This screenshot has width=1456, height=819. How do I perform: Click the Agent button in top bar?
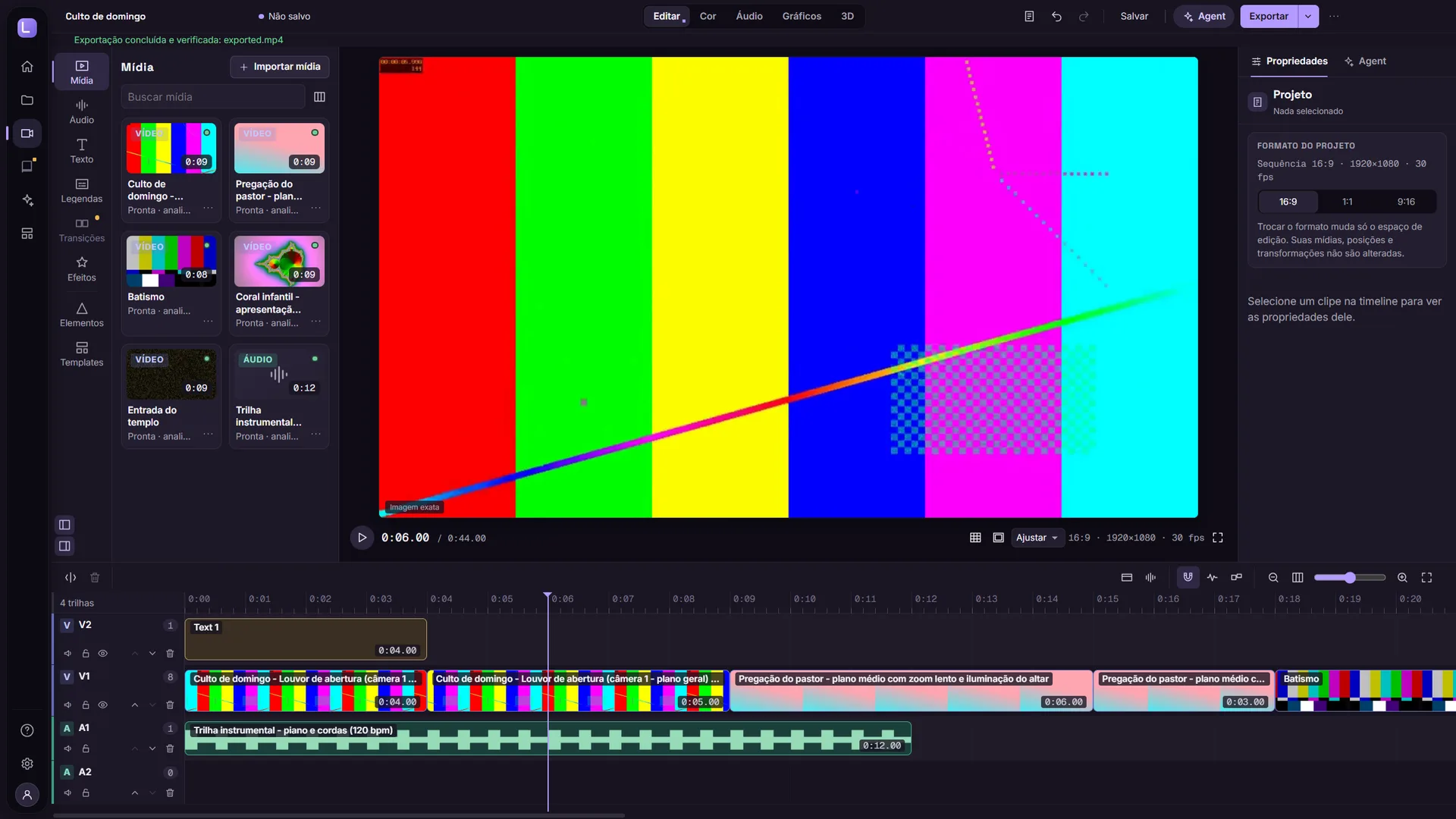tap(1203, 16)
